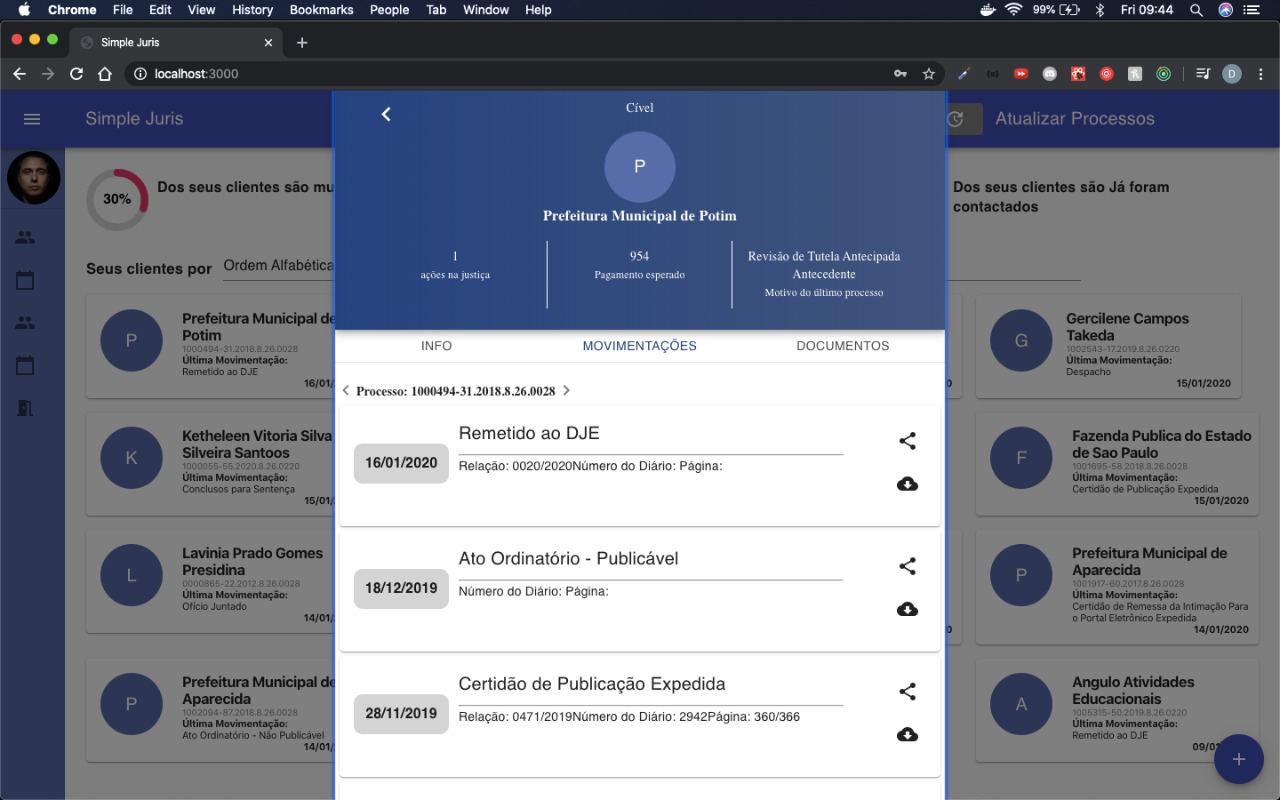Click the back arrow in client header
Screen dimensions: 1280x800
click(386, 115)
